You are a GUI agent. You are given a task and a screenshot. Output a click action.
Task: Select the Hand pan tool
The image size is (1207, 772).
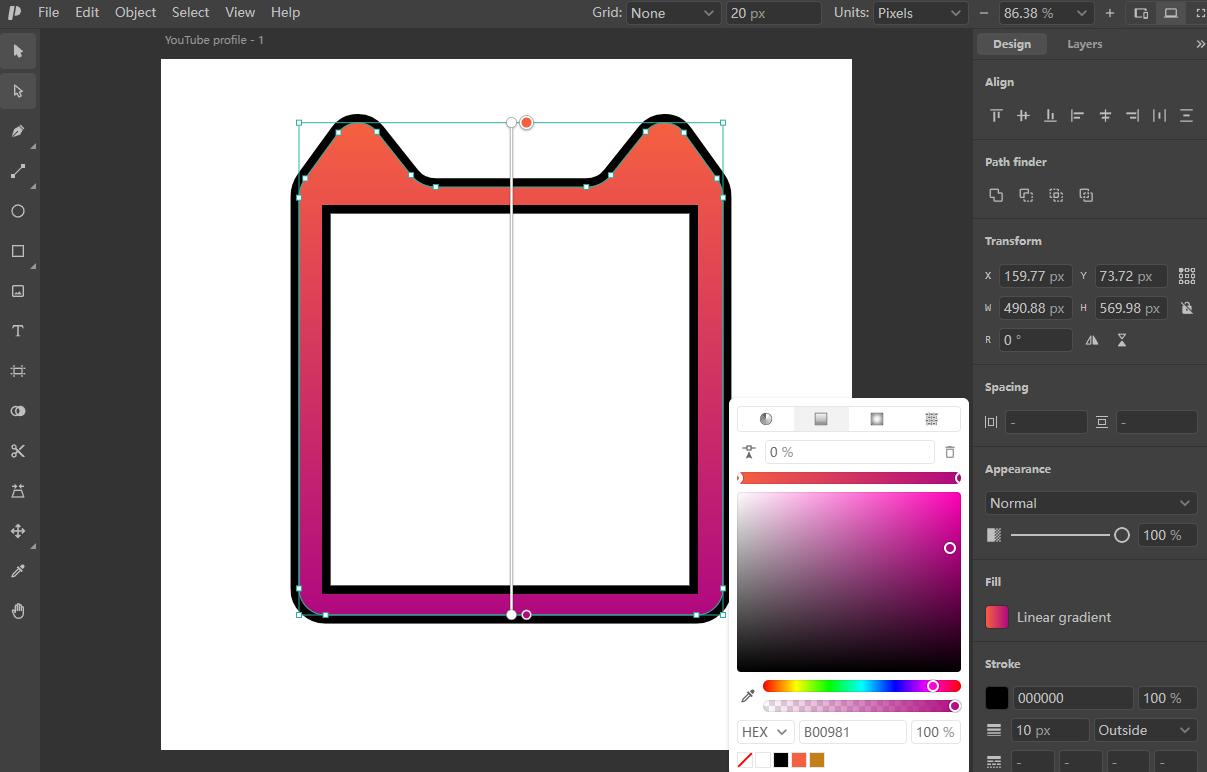(18, 611)
